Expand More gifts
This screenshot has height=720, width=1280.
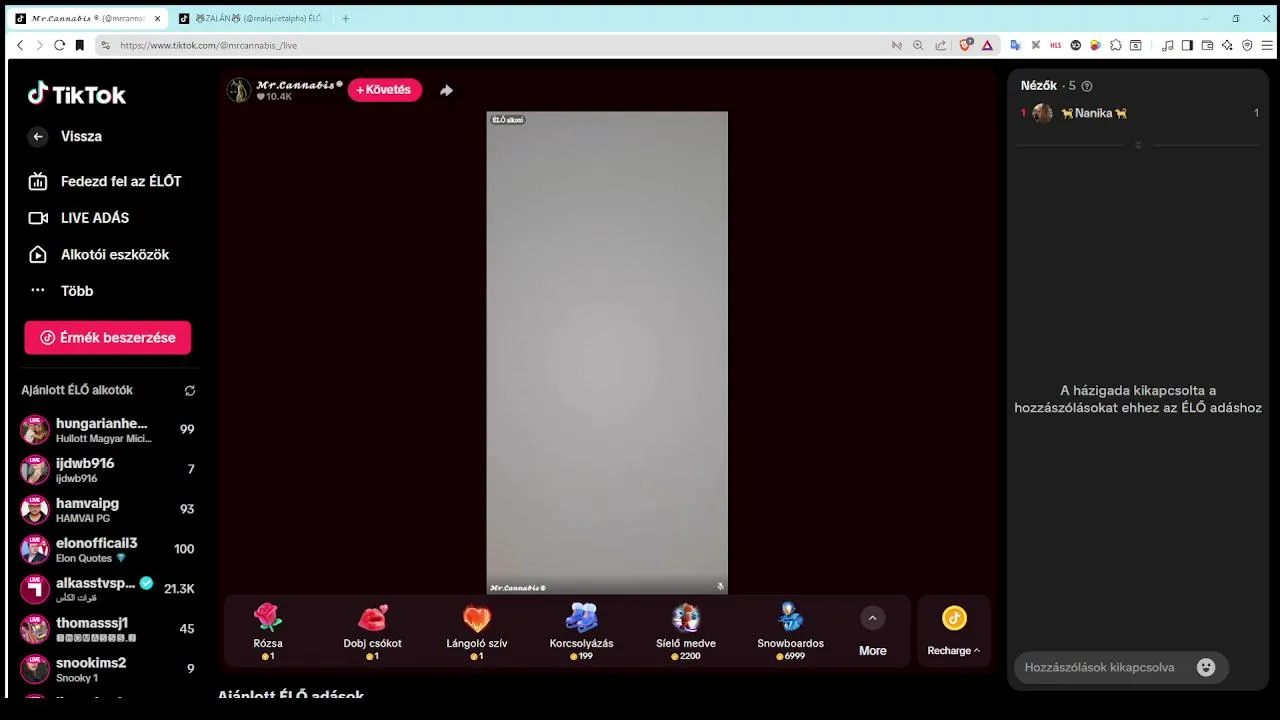[872, 632]
